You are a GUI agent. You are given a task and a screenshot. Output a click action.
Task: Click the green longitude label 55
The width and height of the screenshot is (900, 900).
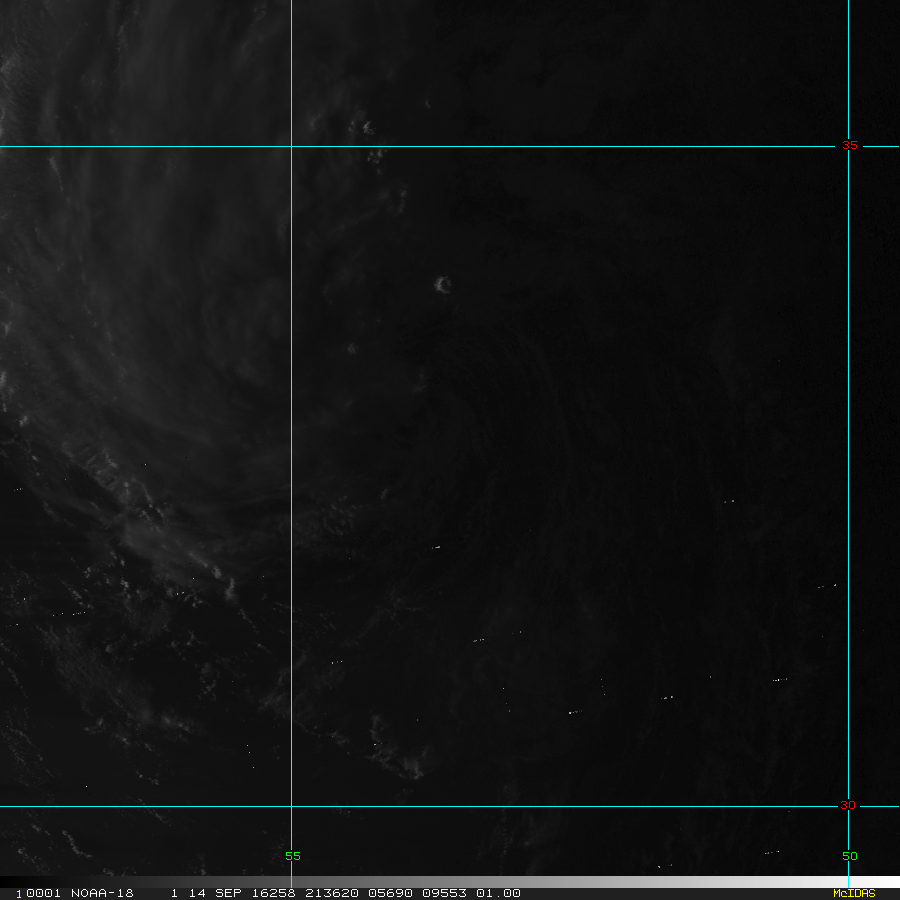point(293,856)
